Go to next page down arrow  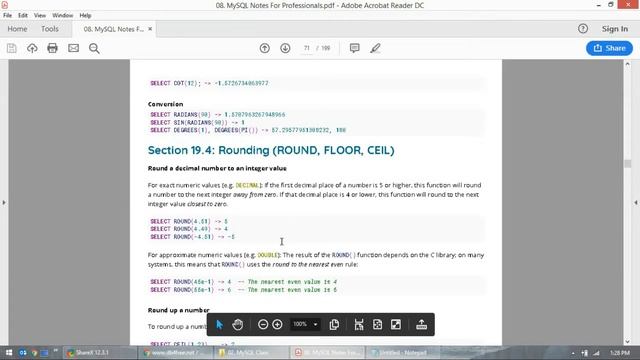(x=285, y=48)
